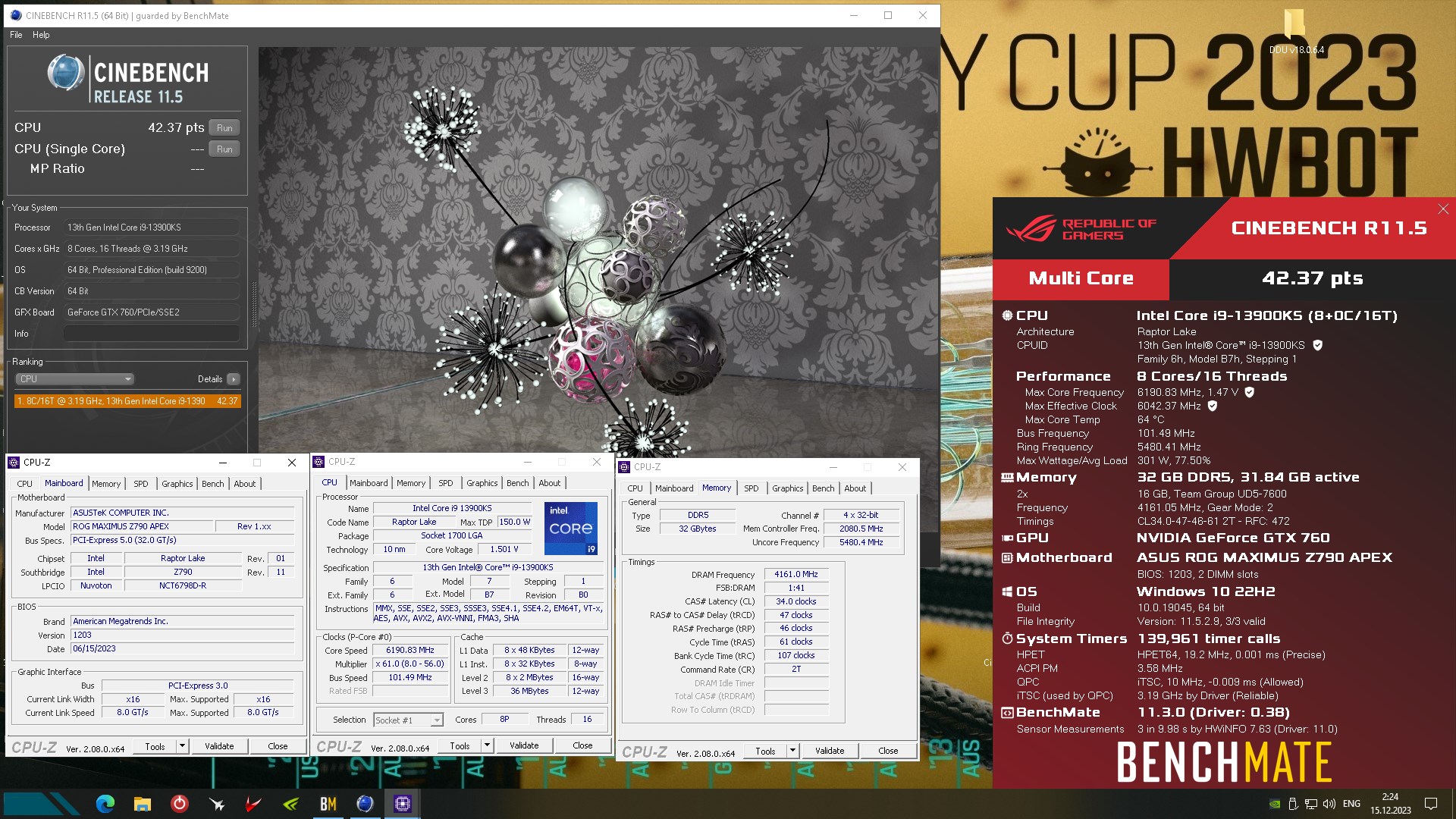Switch to BenchMate via BM taskbar icon

coord(328,804)
